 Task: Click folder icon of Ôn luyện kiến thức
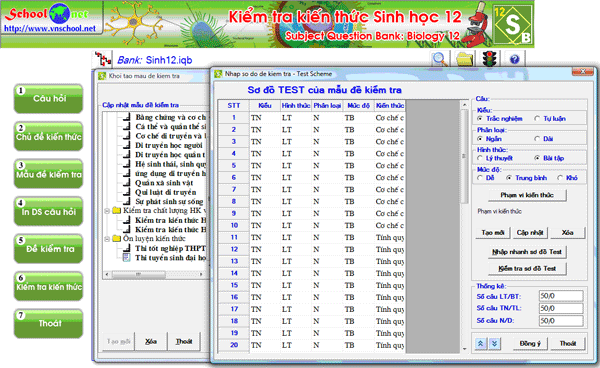click(x=117, y=239)
